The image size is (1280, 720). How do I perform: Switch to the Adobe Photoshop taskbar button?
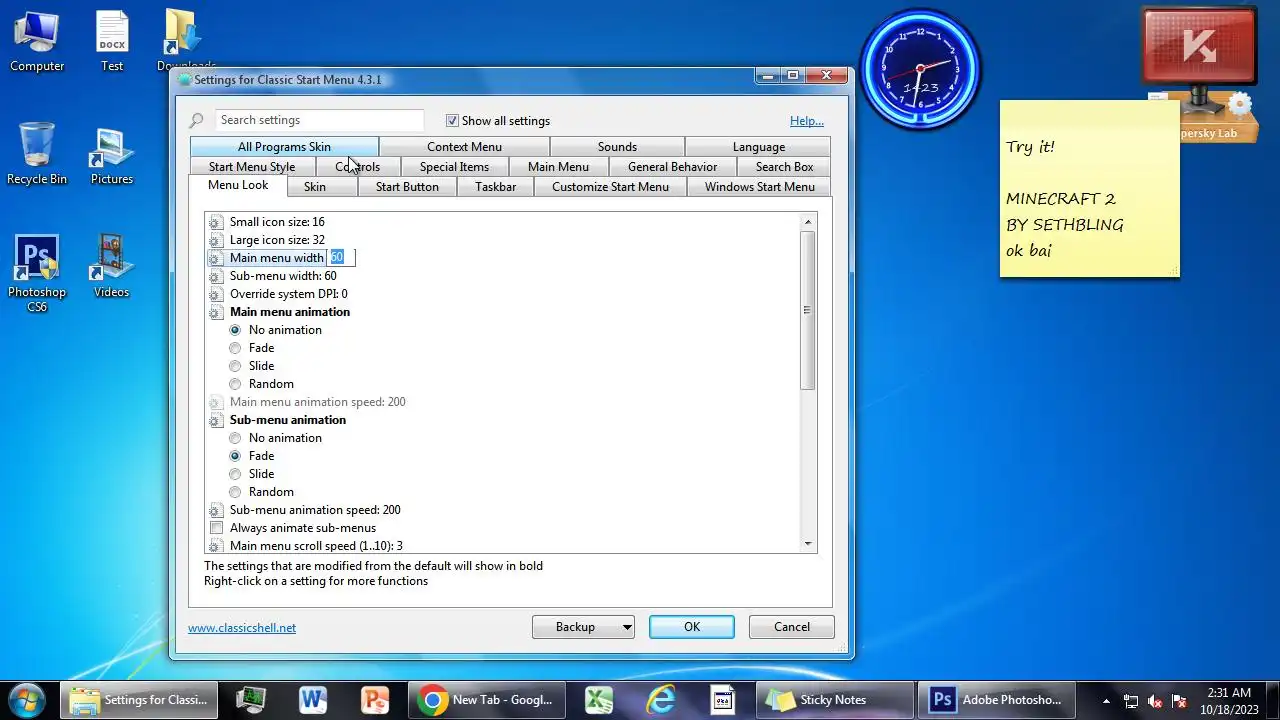click(995, 700)
